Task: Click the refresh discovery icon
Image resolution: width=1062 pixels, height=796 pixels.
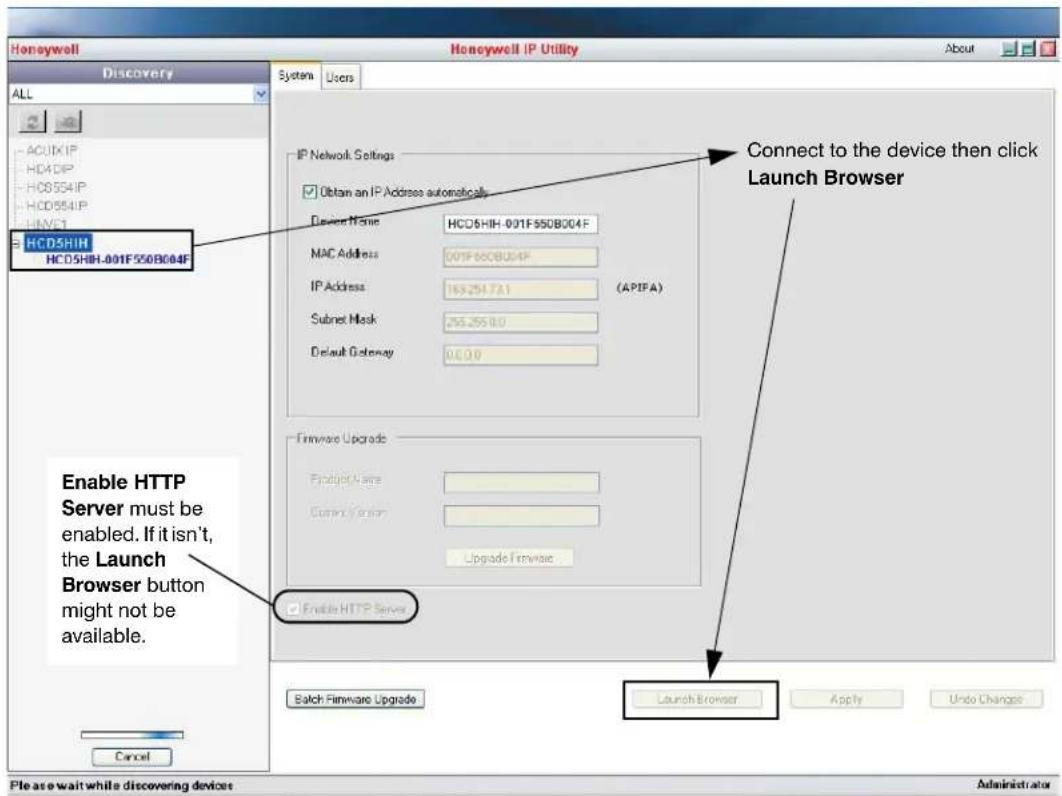Action: point(32,122)
